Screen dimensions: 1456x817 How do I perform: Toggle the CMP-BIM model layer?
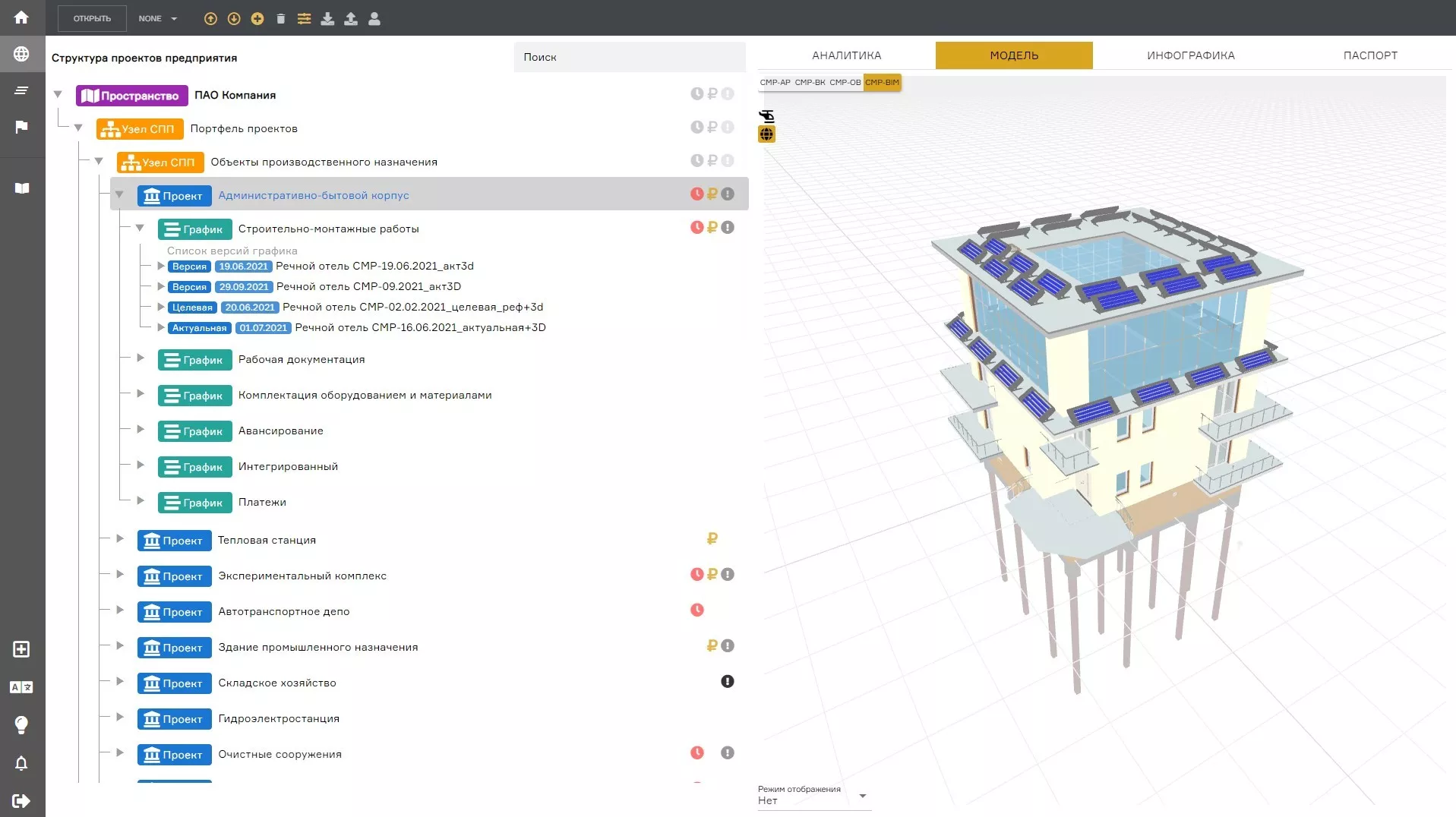pos(882,83)
